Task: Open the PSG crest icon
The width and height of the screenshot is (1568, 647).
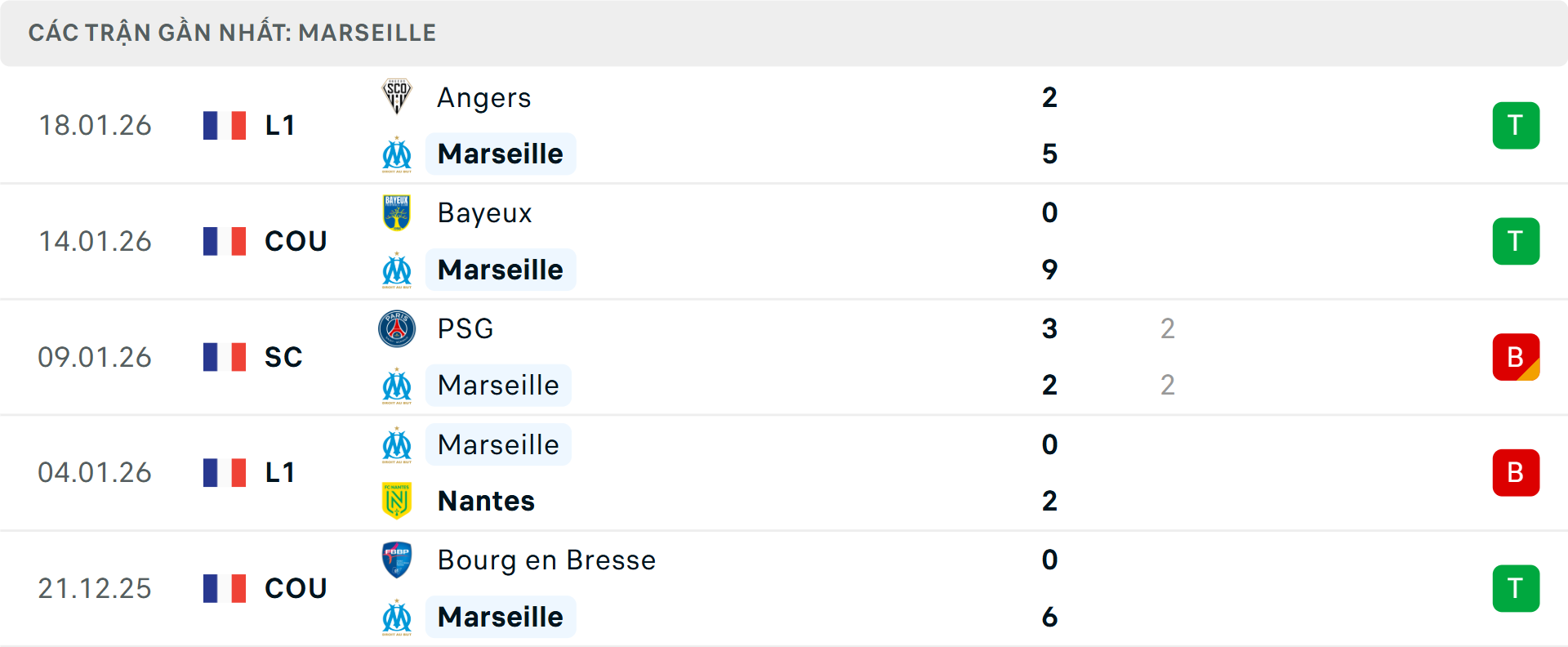Action: point(397,329)
